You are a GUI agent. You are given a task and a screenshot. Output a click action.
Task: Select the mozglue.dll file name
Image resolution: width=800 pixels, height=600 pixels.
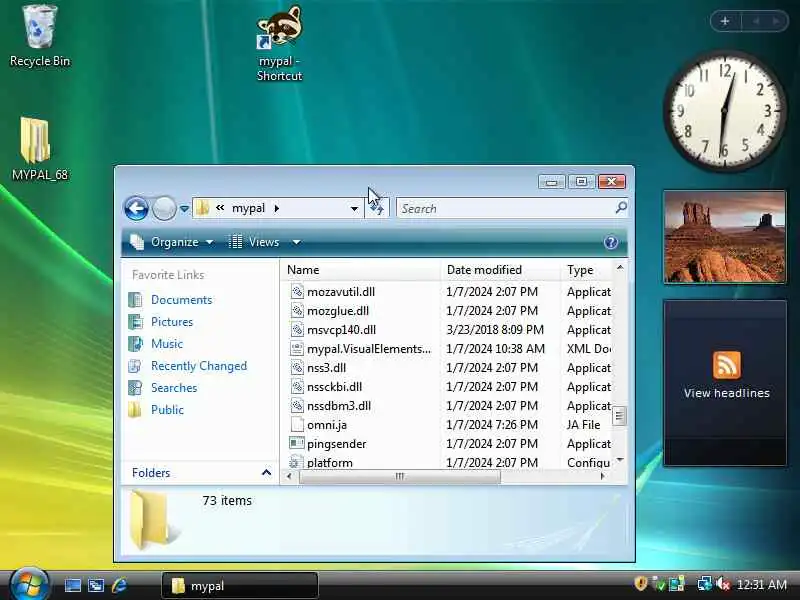[338, 311]
